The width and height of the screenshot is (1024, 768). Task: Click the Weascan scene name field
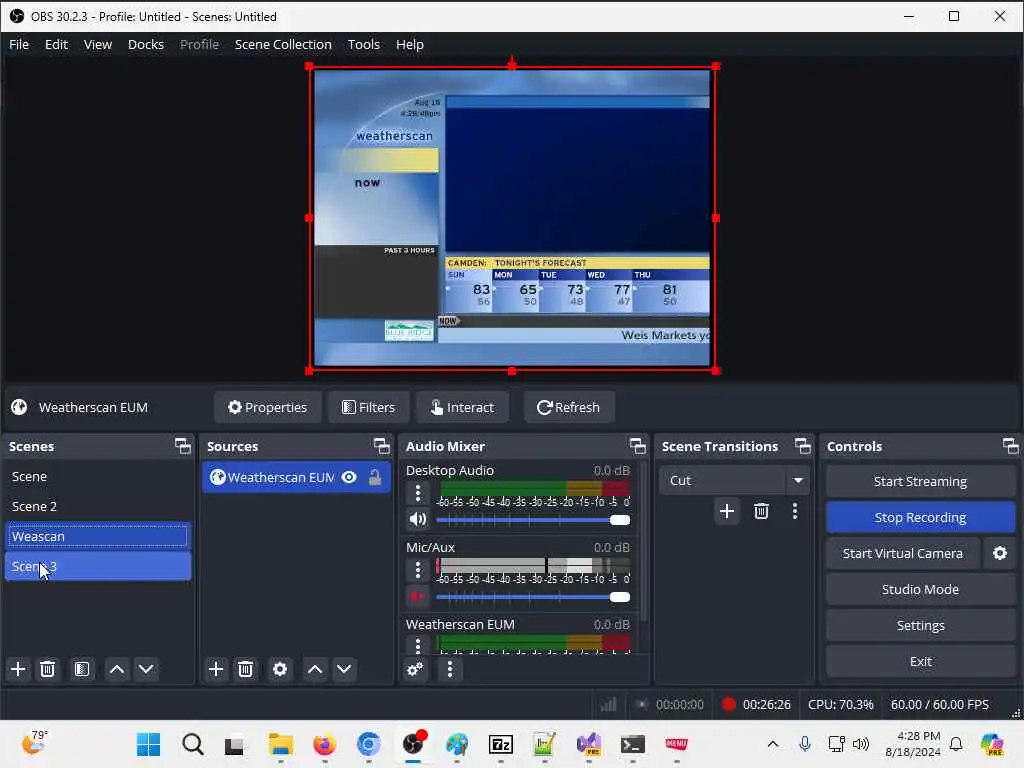pos(98,536)
